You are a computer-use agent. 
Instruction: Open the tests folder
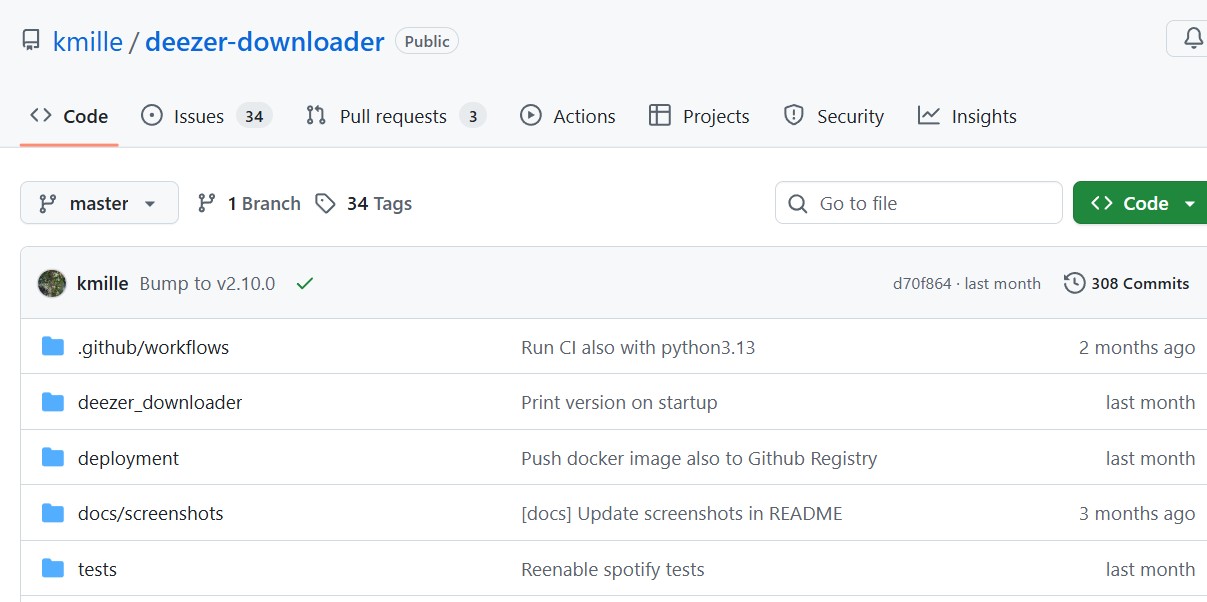point(97,569)
